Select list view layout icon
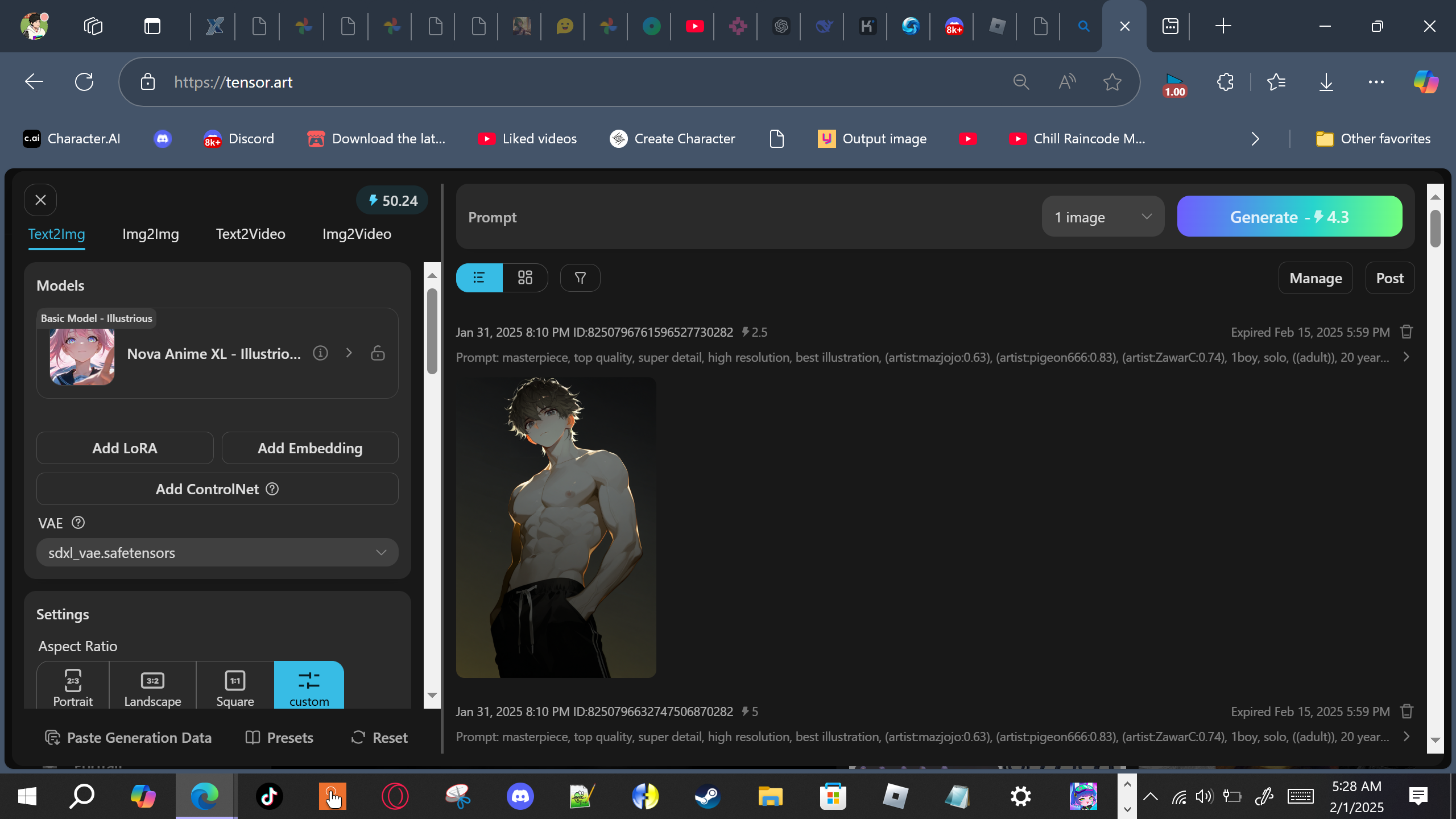The height and width of the screenshot is (819, 1456). coord(479,278)
